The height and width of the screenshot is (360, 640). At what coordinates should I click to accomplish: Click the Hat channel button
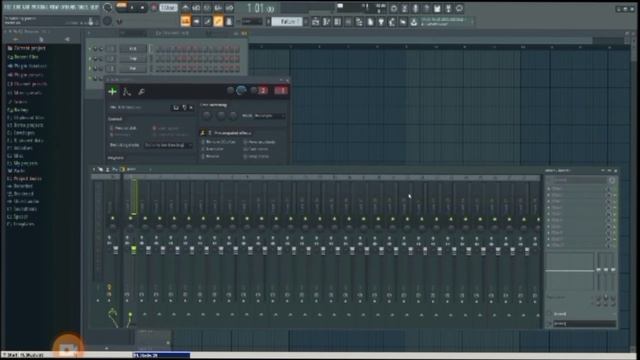(133, 68)
